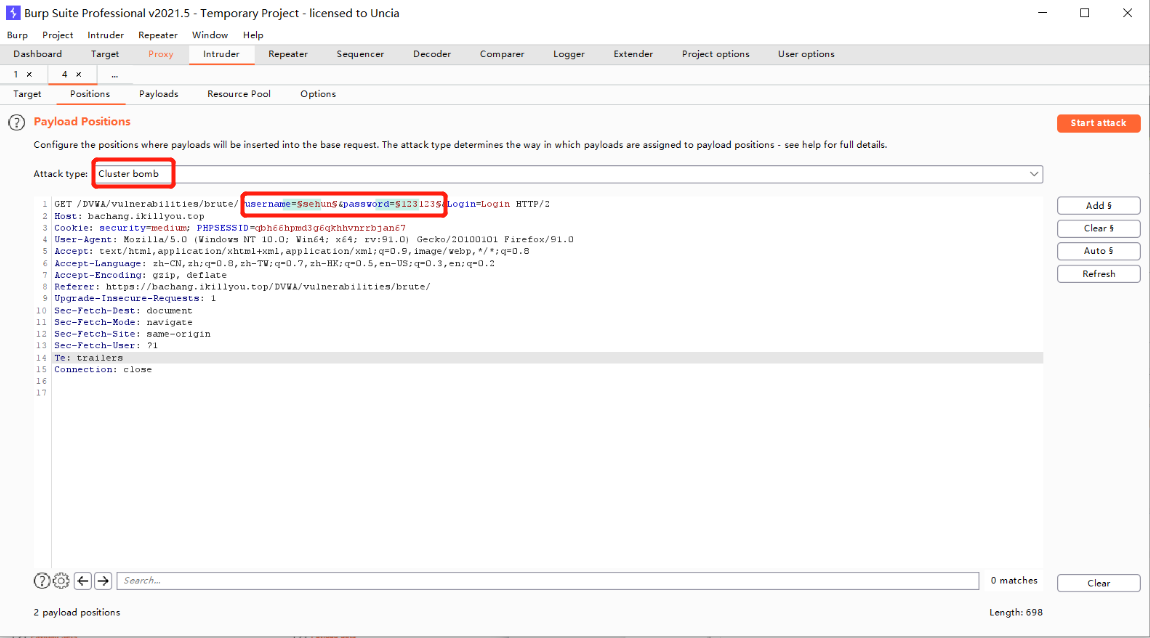1150x638 pixels.
Task: Select the Positions sub-tab
Action: [x=90, y=94]
